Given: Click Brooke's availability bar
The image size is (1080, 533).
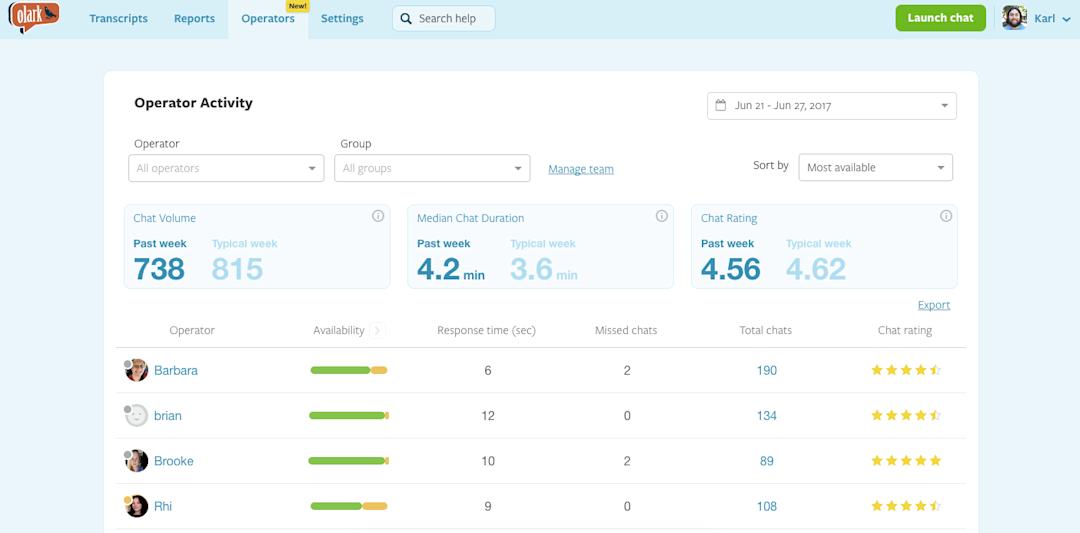Looking at the screenshot, I should point(349,461).
